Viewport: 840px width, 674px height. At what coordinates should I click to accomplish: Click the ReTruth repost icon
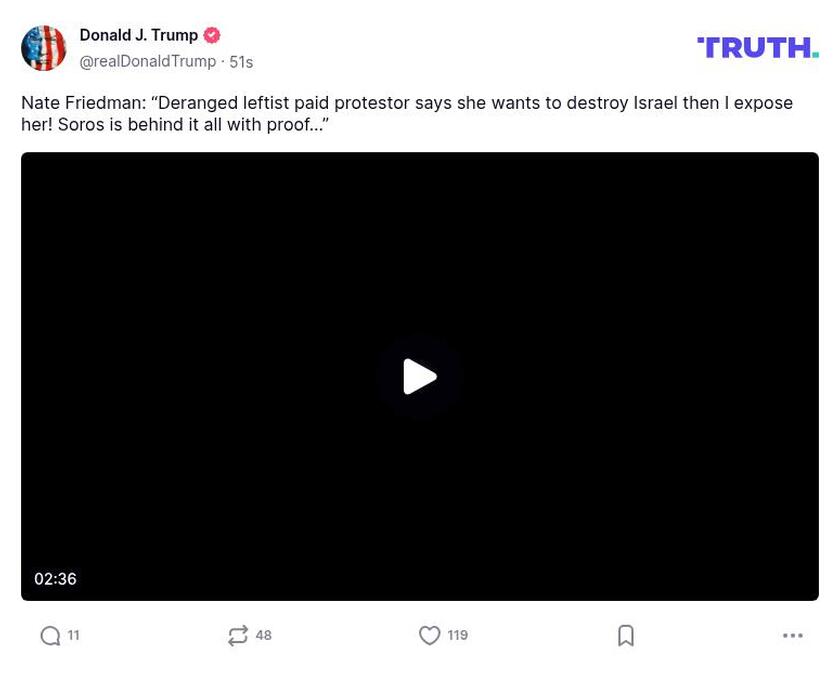pyautogui.click(x=238, y=635)
